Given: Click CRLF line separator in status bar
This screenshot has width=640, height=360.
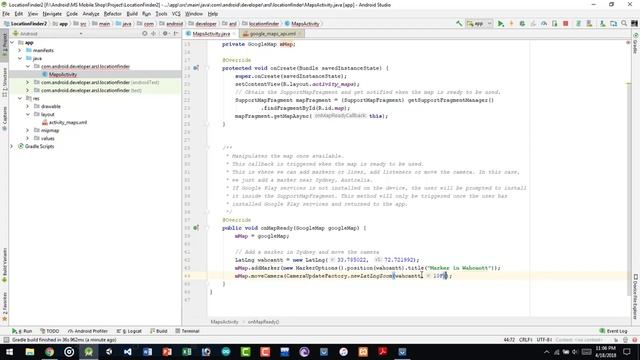Looking at the screenshot, I should pyautogui.click(x=525, y=340).
